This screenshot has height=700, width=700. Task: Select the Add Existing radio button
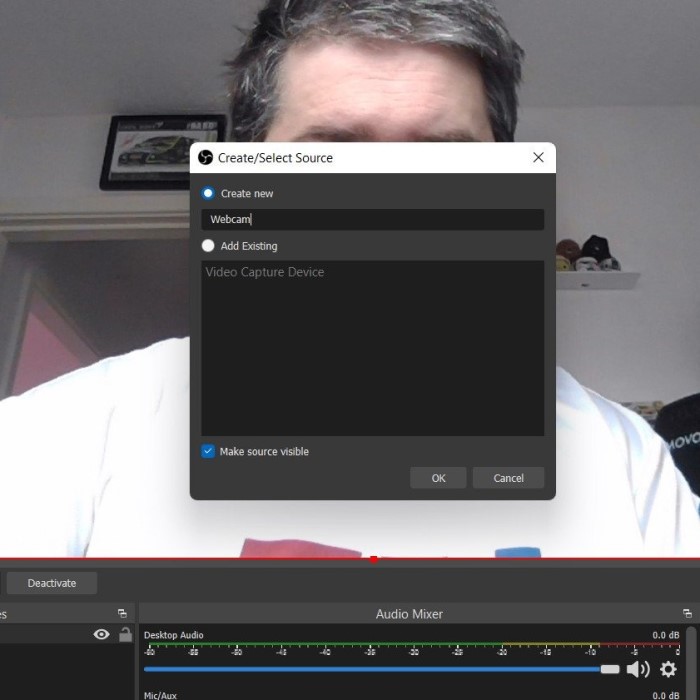(x=208, y=246)
